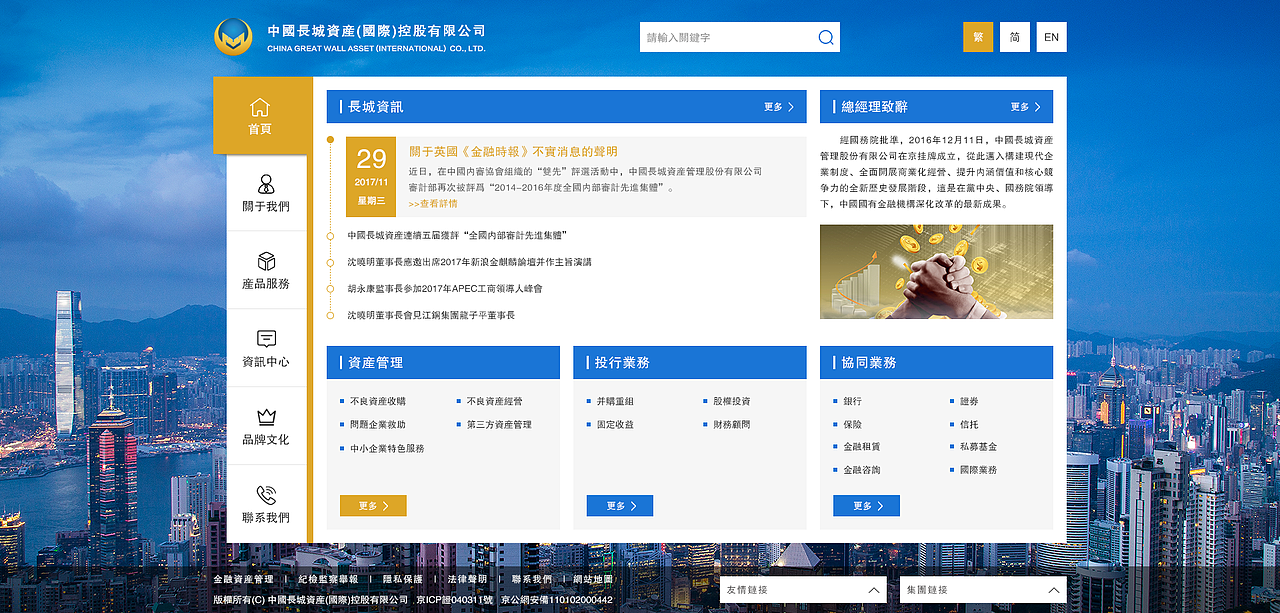
Task: Open the 并購重組 link
Action: pyautogui.click(x=615, y=401)
